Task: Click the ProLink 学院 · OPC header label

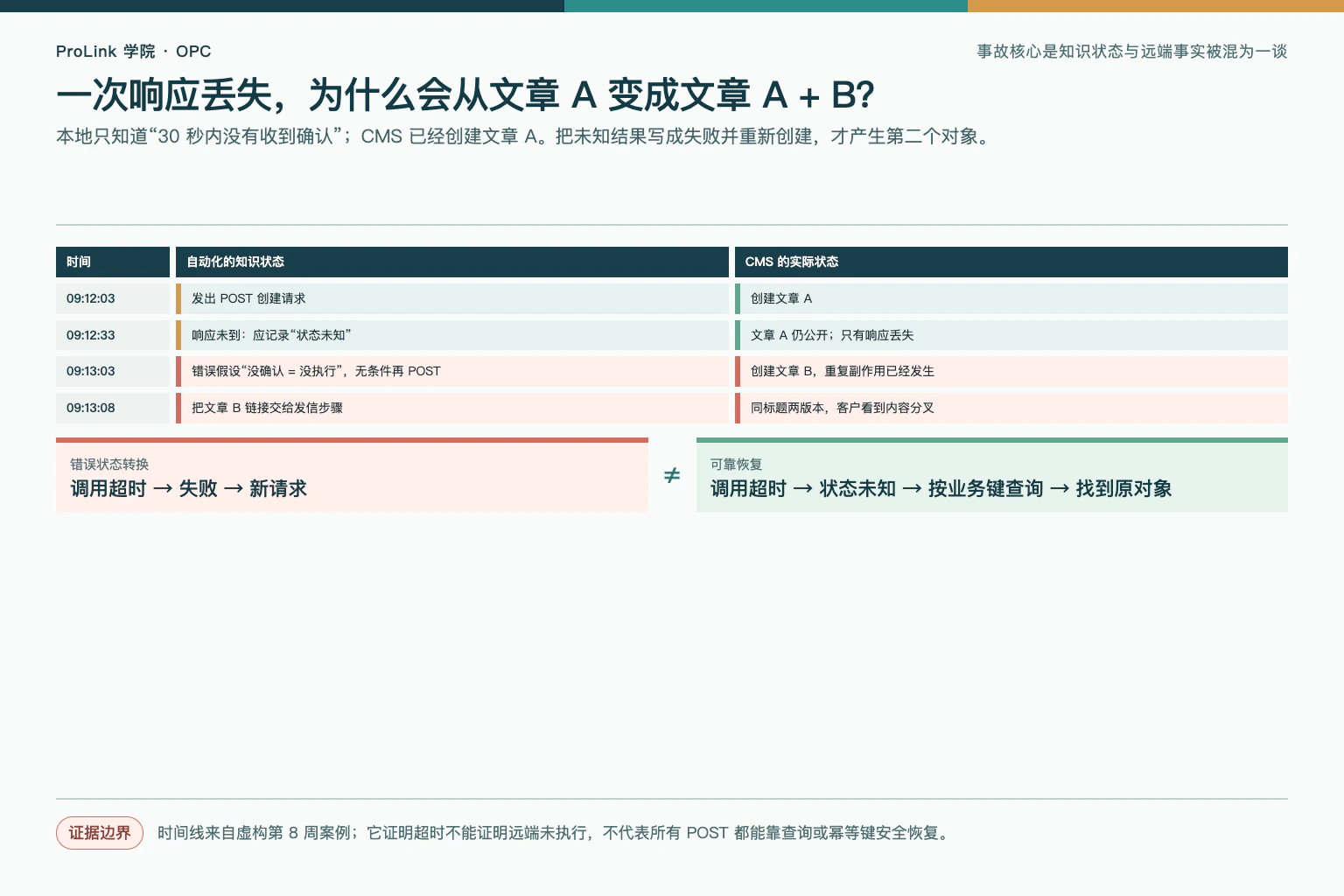Action: pyautogui.click(x=133, y=52)
